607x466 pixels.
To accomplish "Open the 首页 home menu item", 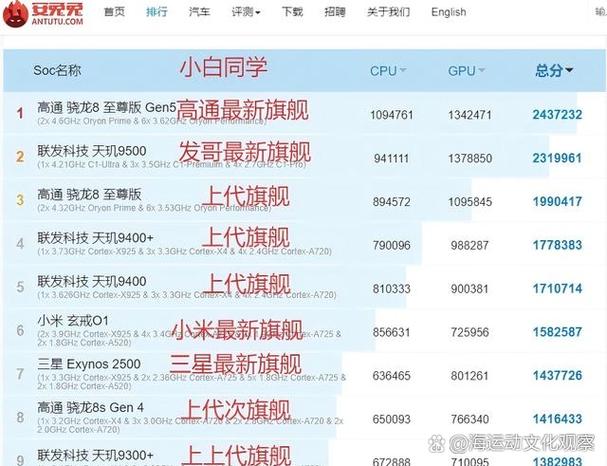I will click(115, 12).
